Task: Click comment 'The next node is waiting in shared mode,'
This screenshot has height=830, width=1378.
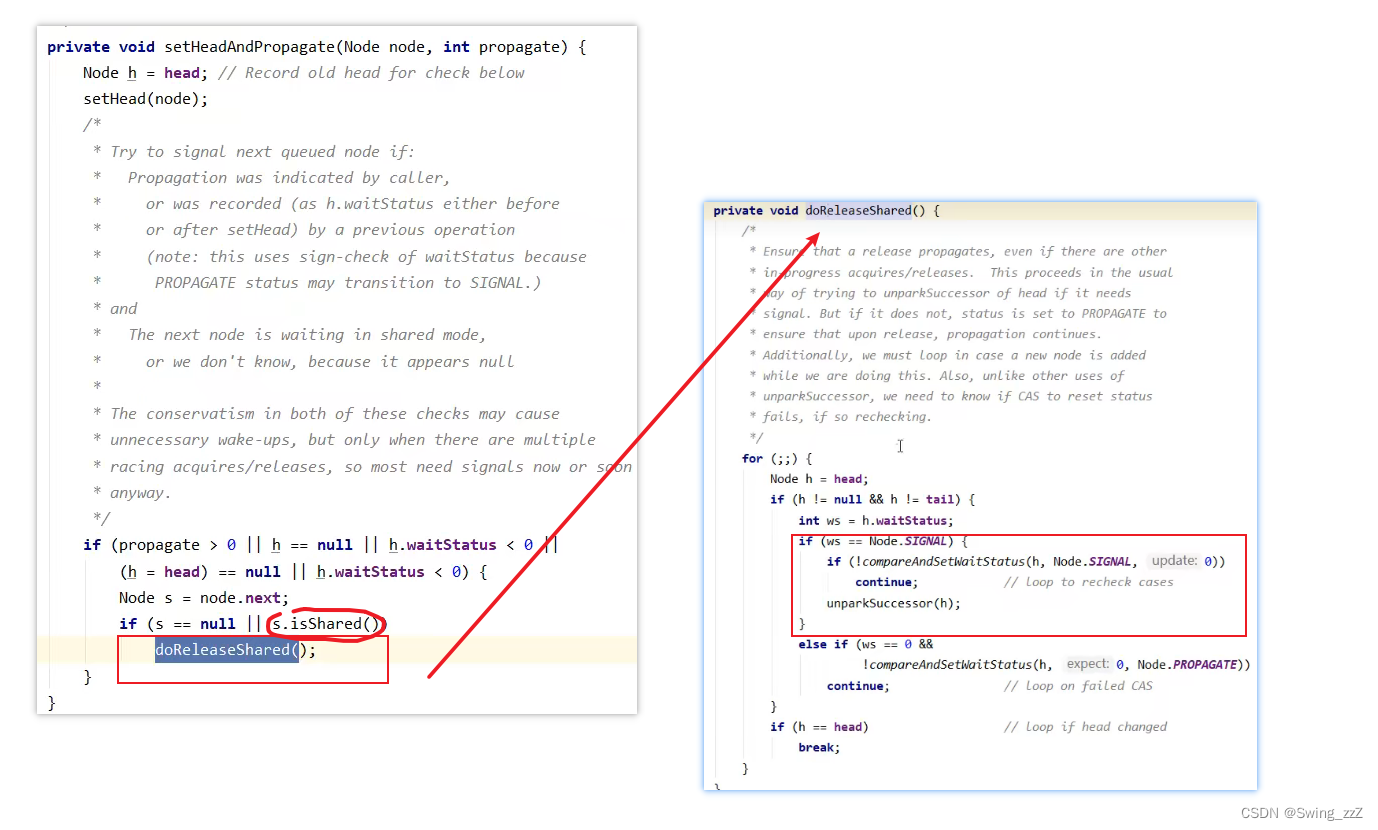Action: click(307, 334)
